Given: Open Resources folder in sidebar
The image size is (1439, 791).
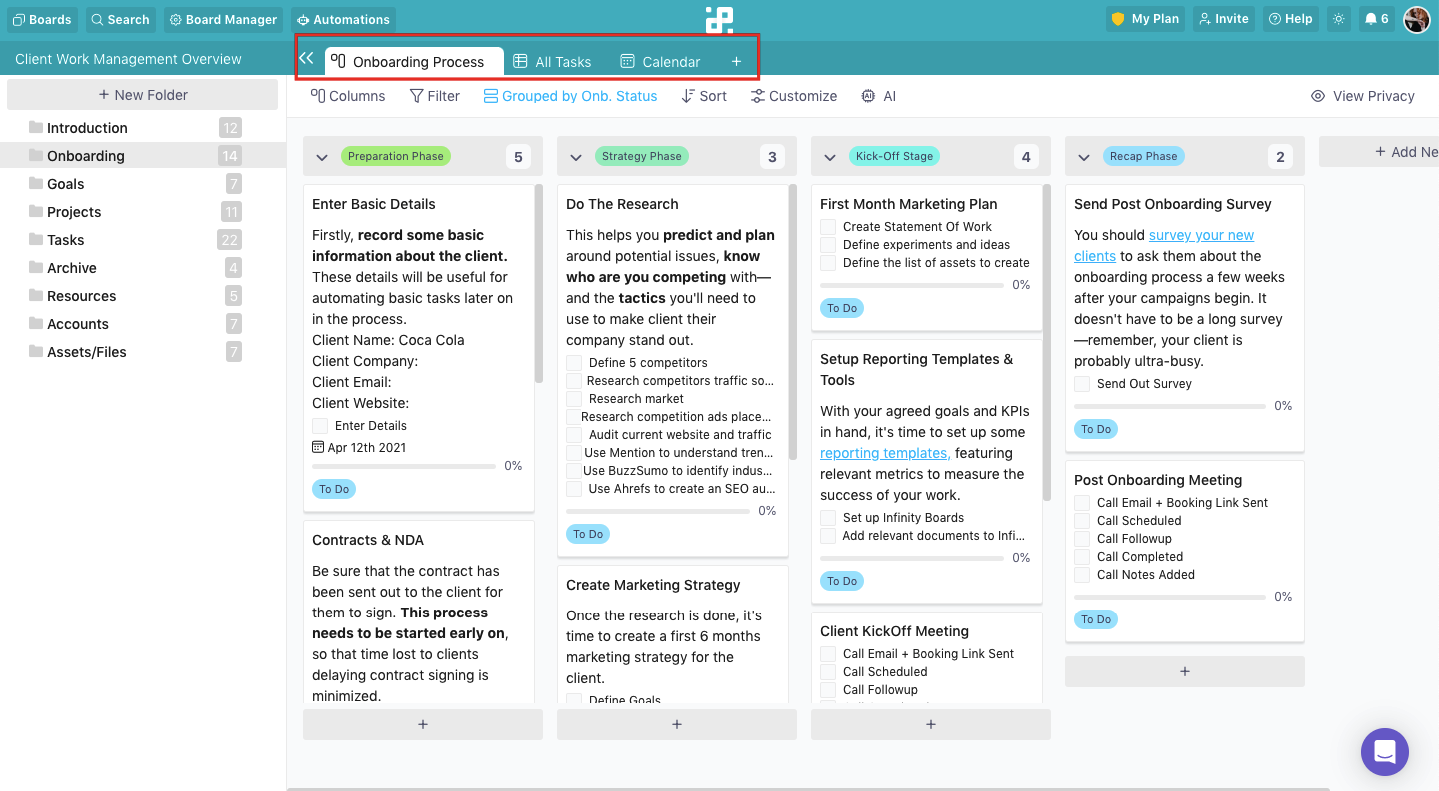Looking at the screenshot, I should click(x=143, y=296).
